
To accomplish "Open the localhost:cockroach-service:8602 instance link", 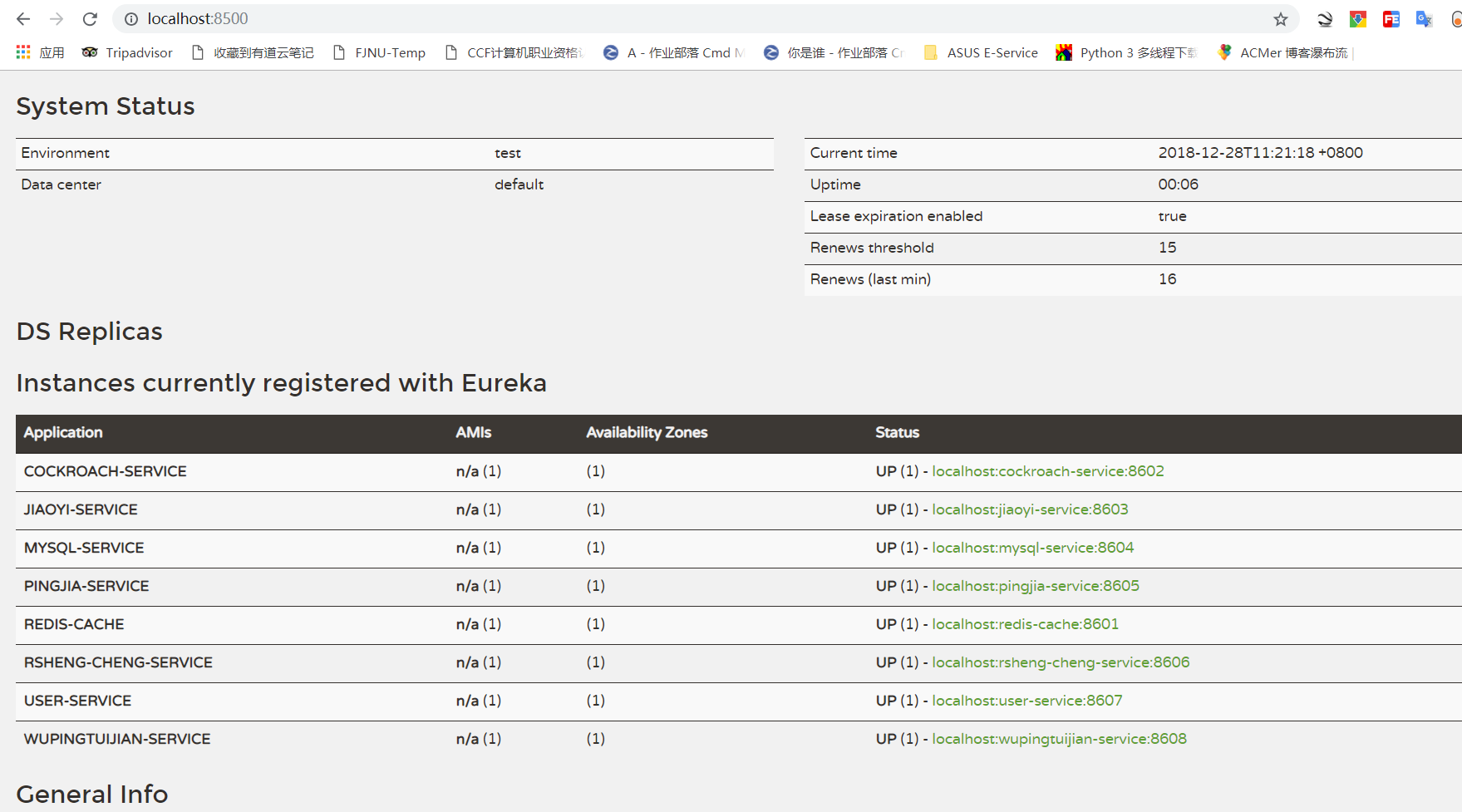I will click(1048, 471).
